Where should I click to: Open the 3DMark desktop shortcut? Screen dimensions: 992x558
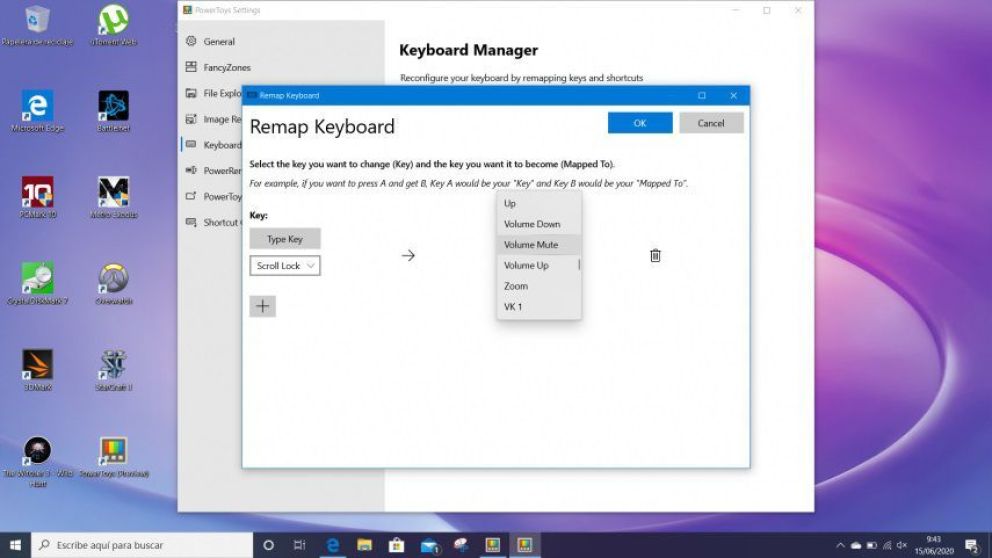37,370
